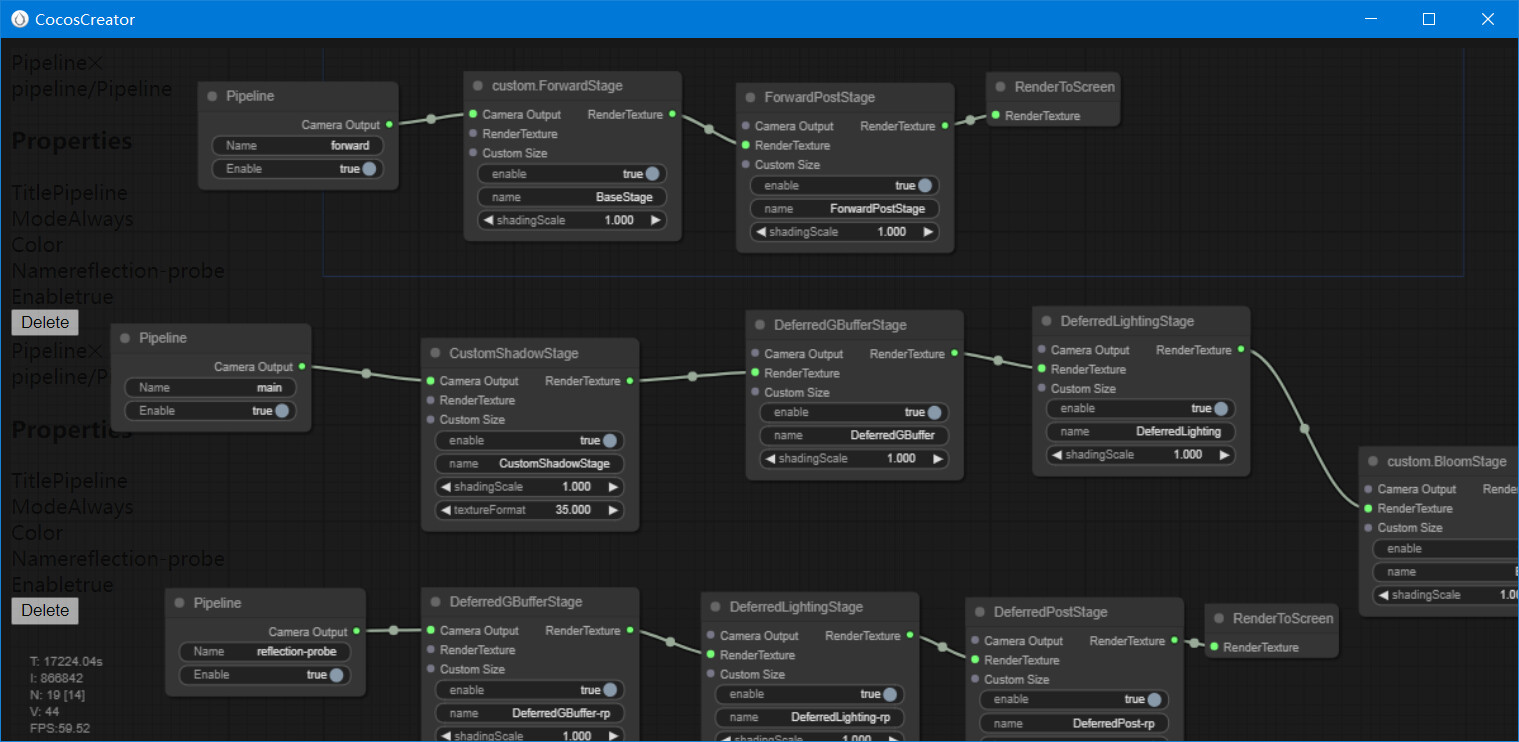Click the title dot of custom.ForwardStage node
Screen dimensions: 1519x742
[x=477, y=86]
